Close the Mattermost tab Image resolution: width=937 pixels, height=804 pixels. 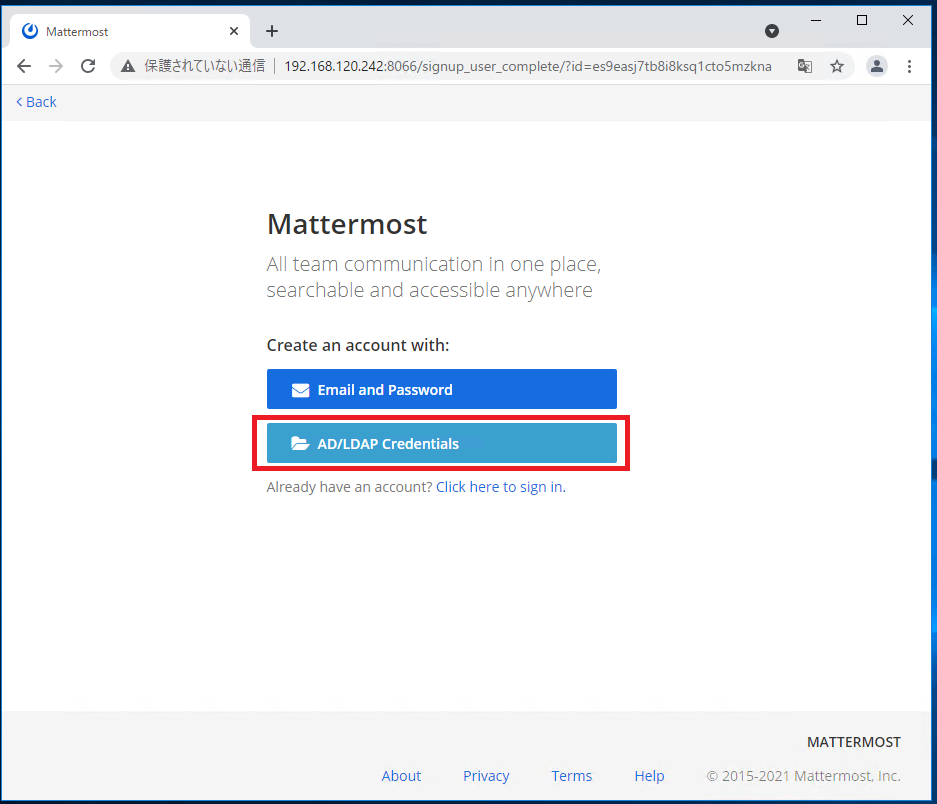[234, 31]
